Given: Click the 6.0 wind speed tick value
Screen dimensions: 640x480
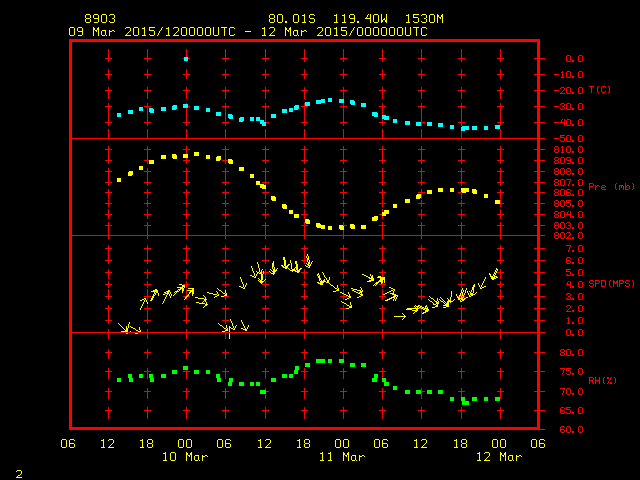Looking at the screenshot, I should (574, 260).
